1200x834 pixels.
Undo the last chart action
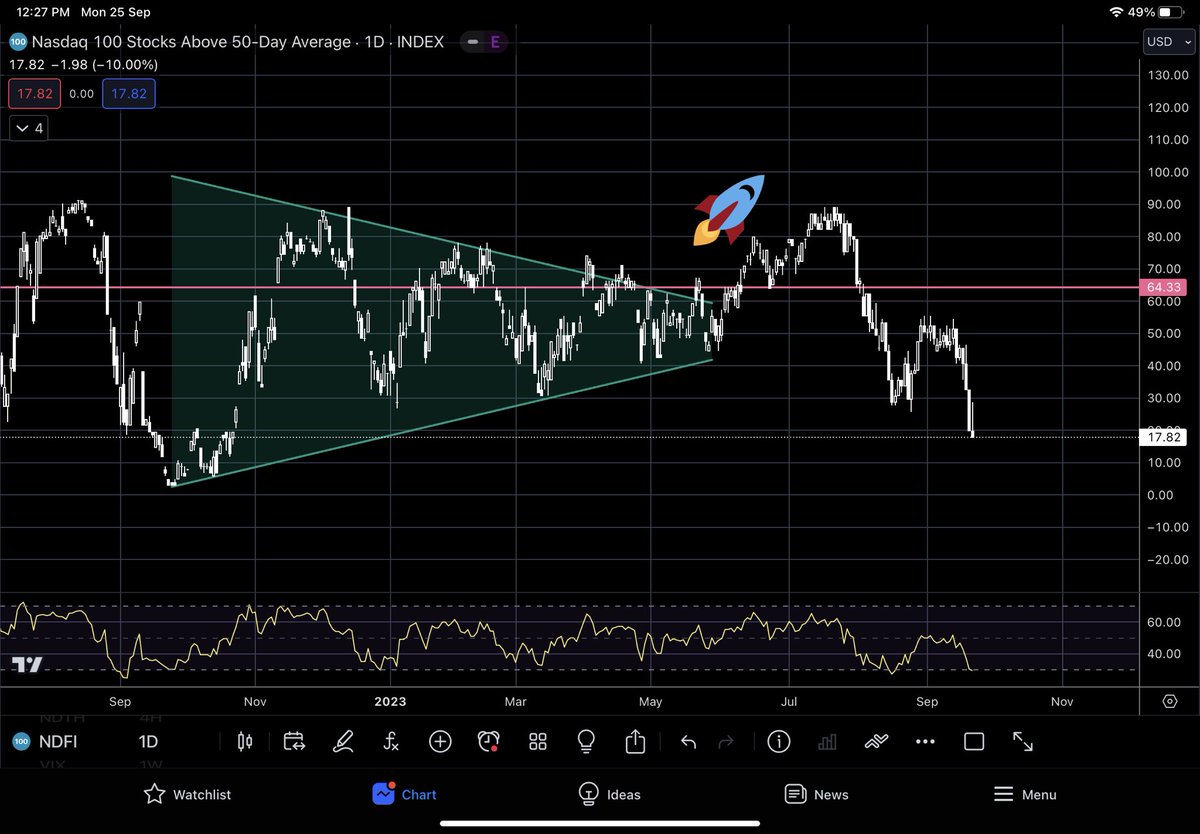[687, 741]
